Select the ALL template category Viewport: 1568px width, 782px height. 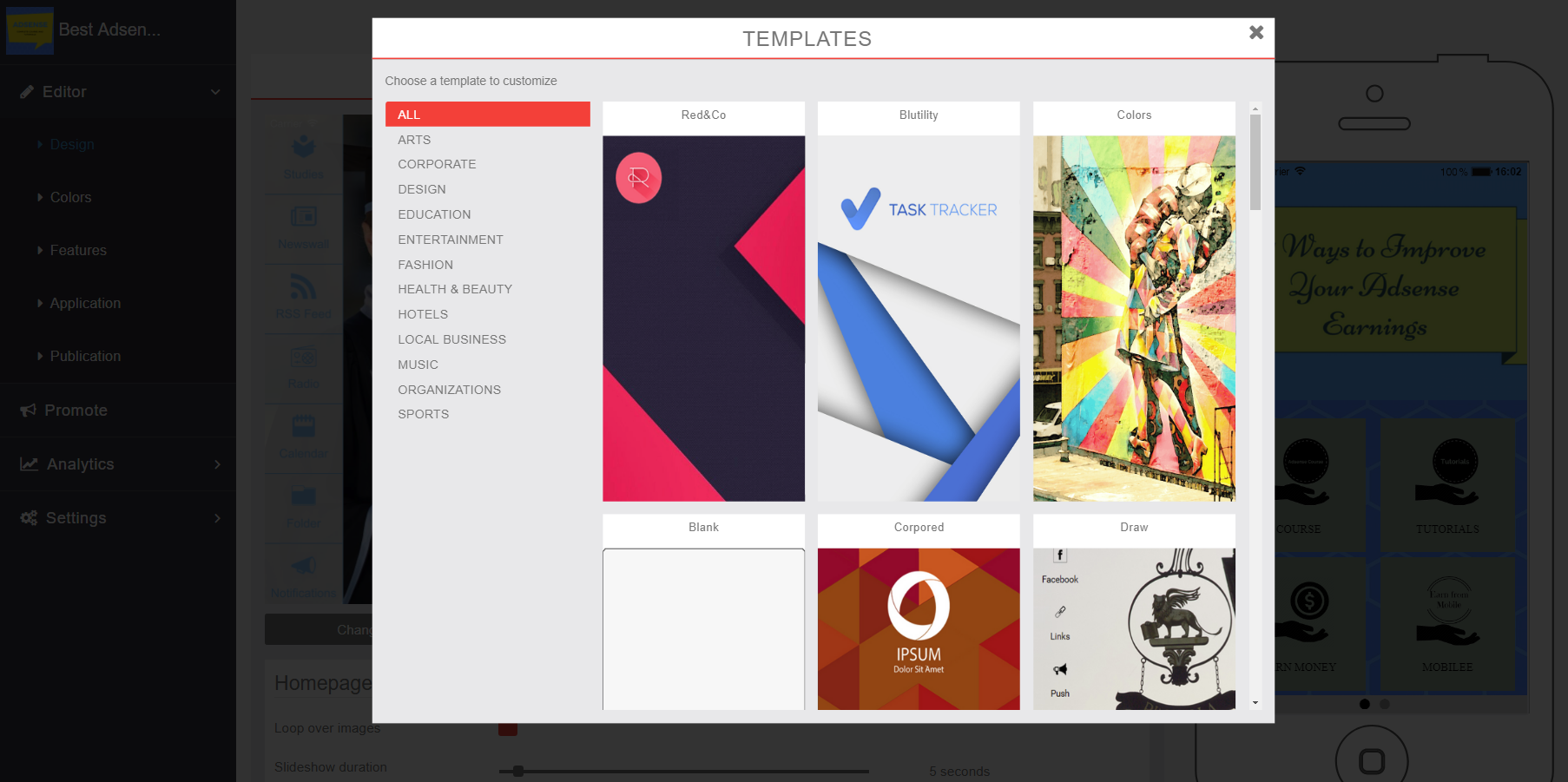tap(488, 115)
